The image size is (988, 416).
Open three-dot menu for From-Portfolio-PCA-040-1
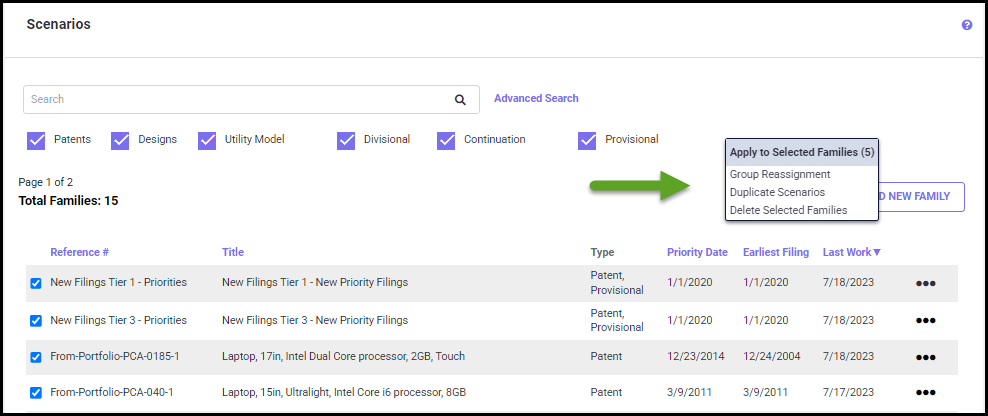click(x=925, y=393)
